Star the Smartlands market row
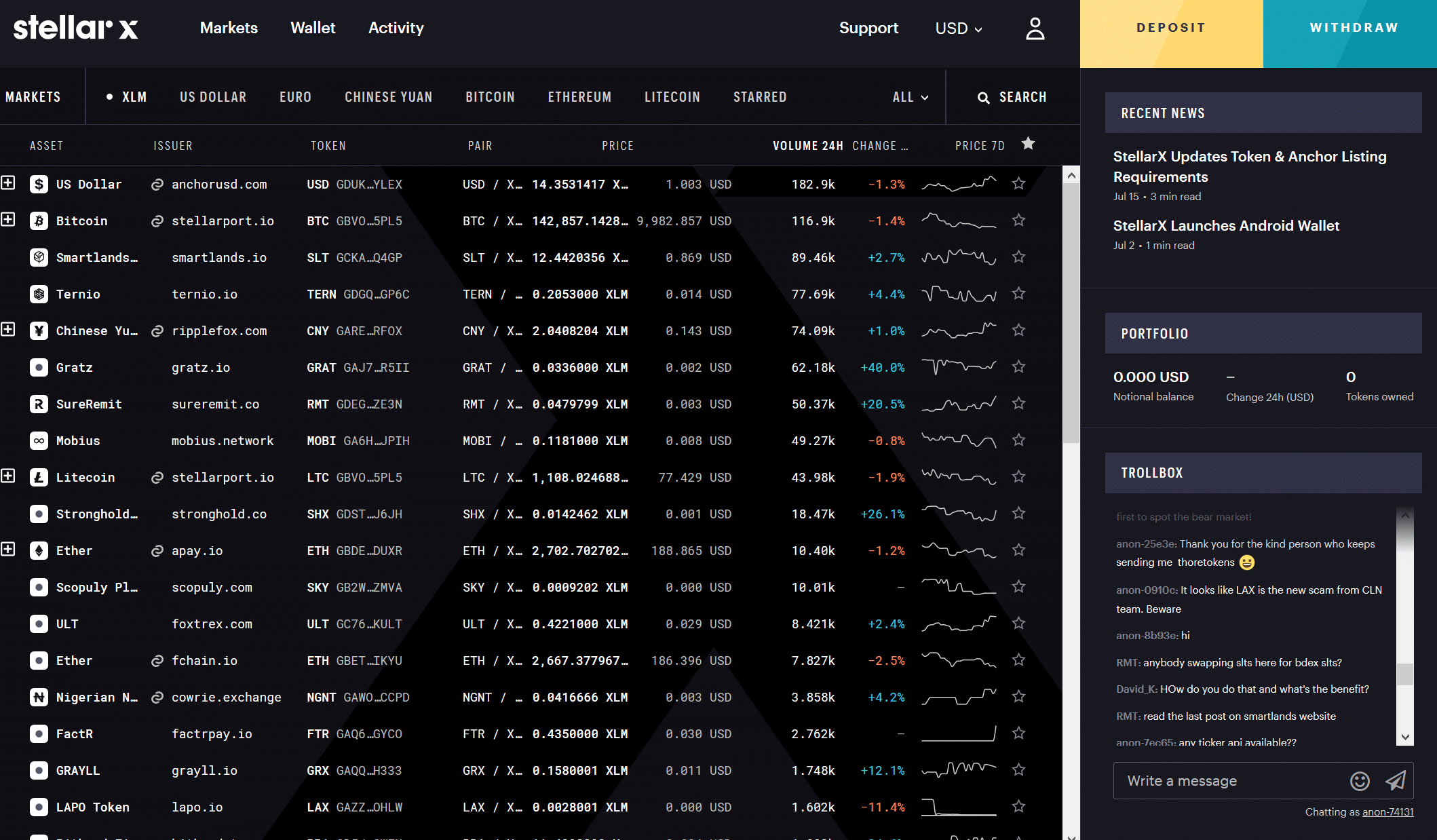Image resolution: width=1437 pixels, height=840 pixels. [1018, 256]
